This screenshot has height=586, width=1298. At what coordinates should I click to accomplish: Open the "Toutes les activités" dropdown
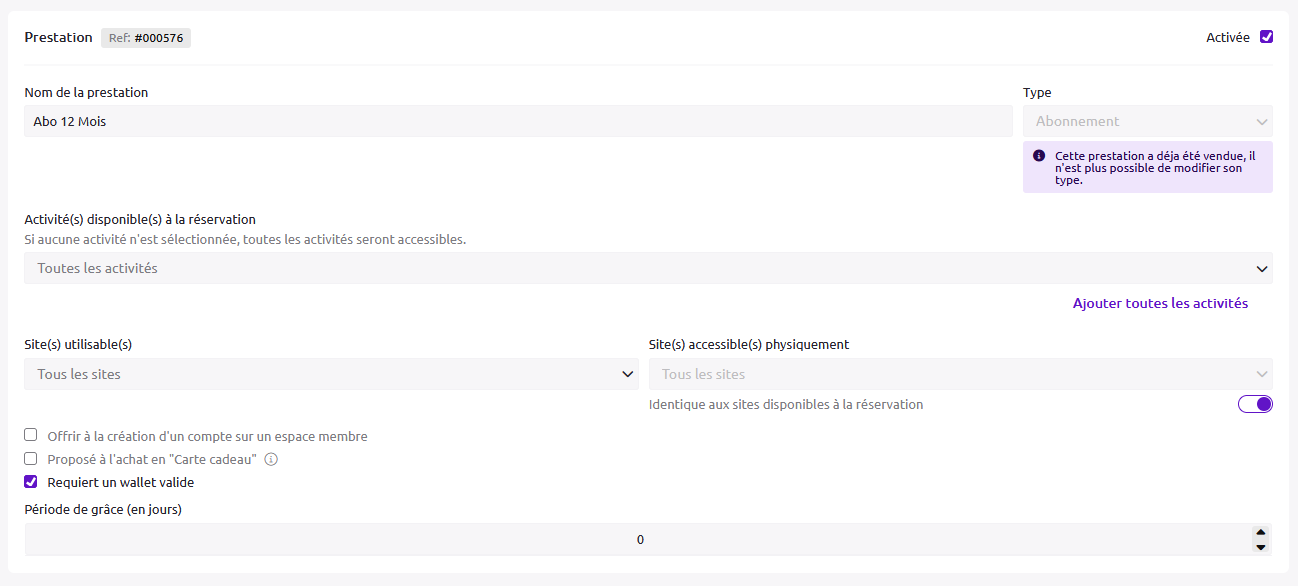click(648, 268)
